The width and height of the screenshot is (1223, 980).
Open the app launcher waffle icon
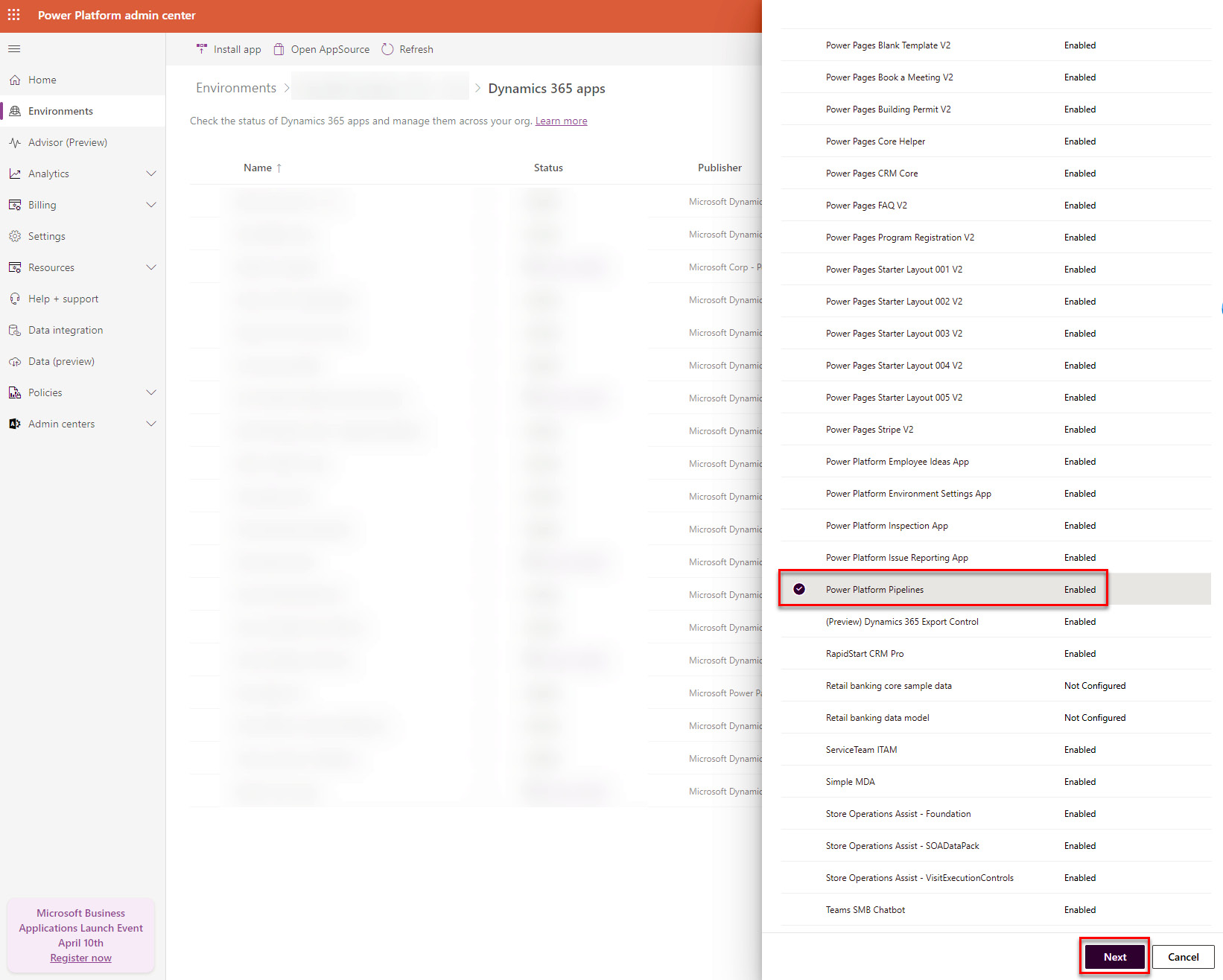(x=14, y=15)
